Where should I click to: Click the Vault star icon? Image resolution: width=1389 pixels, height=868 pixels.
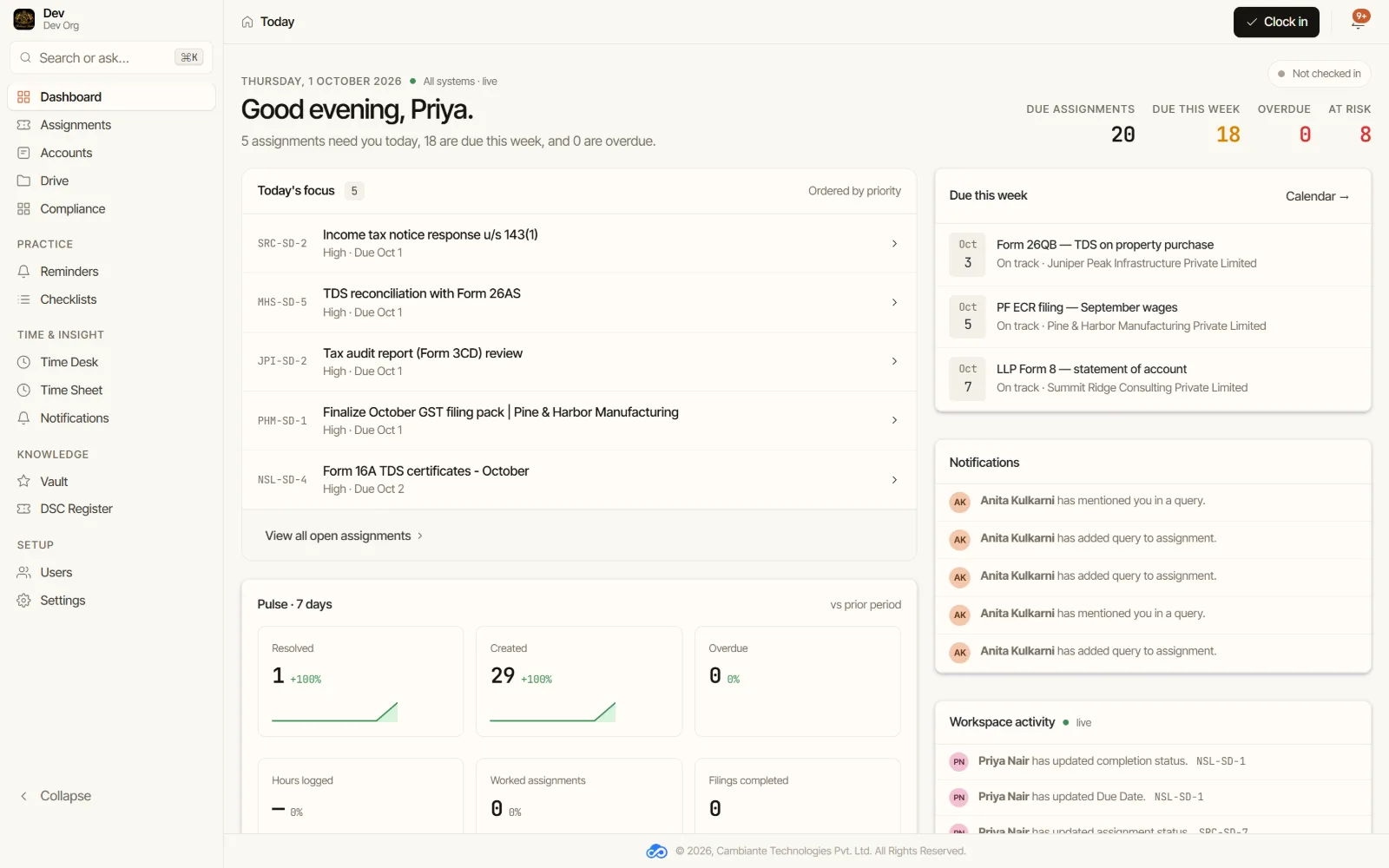(23, 481)
